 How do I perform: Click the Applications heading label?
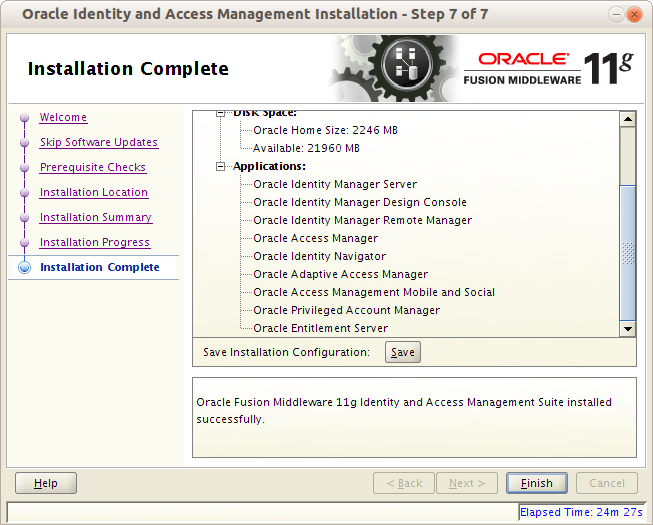(269, 167)
